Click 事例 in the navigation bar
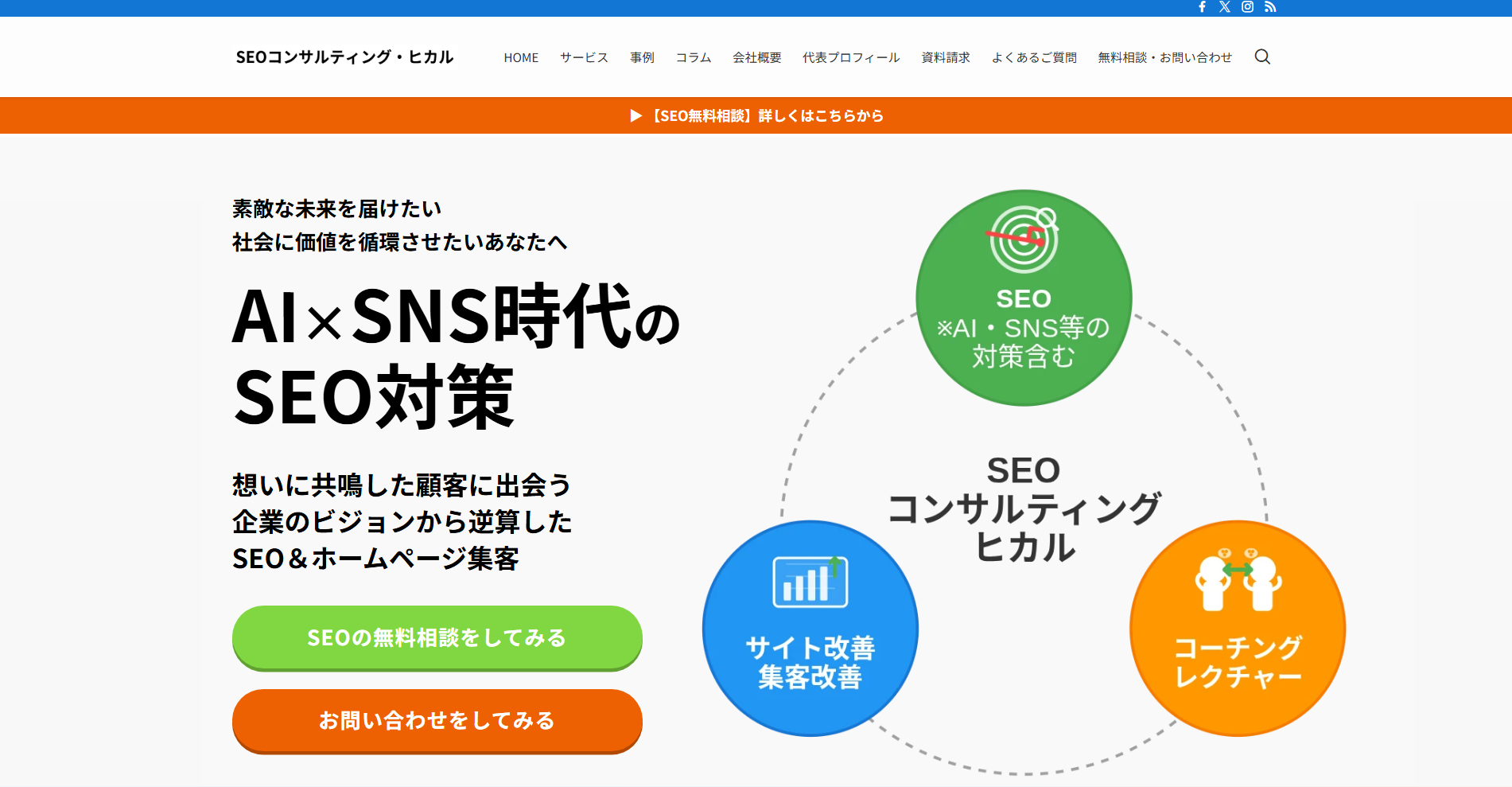 pos(642,56)
